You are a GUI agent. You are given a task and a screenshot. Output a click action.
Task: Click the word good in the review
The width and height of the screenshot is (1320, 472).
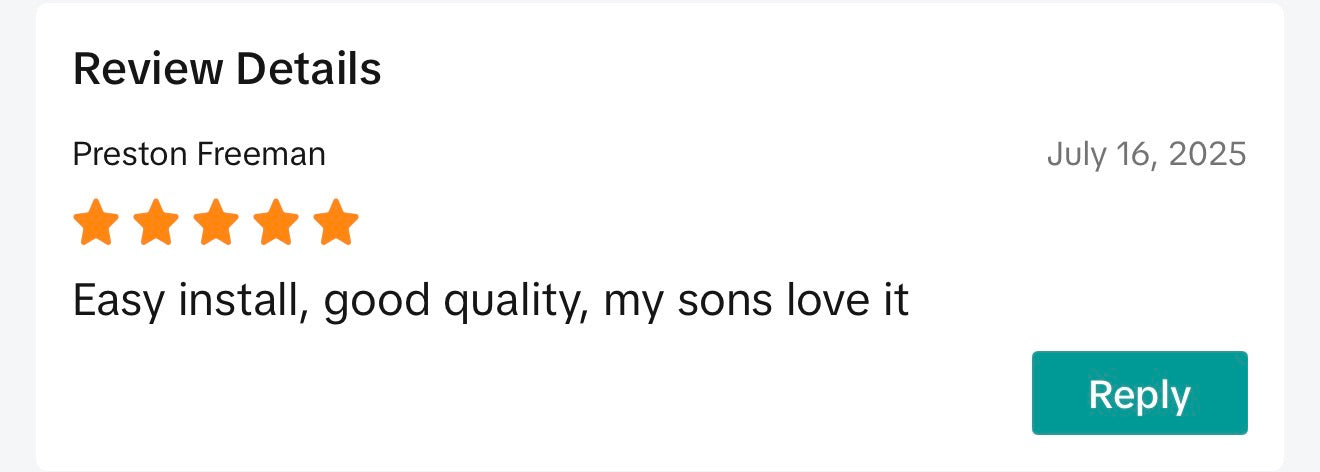click(378, 302)
